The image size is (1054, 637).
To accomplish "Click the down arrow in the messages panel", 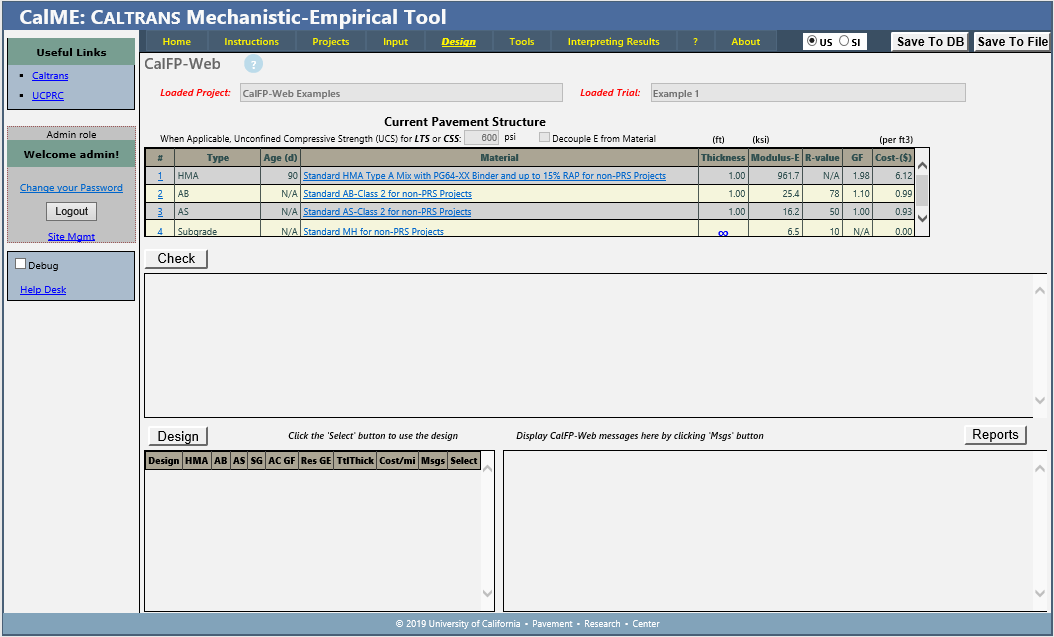I will coord(1040,593).
